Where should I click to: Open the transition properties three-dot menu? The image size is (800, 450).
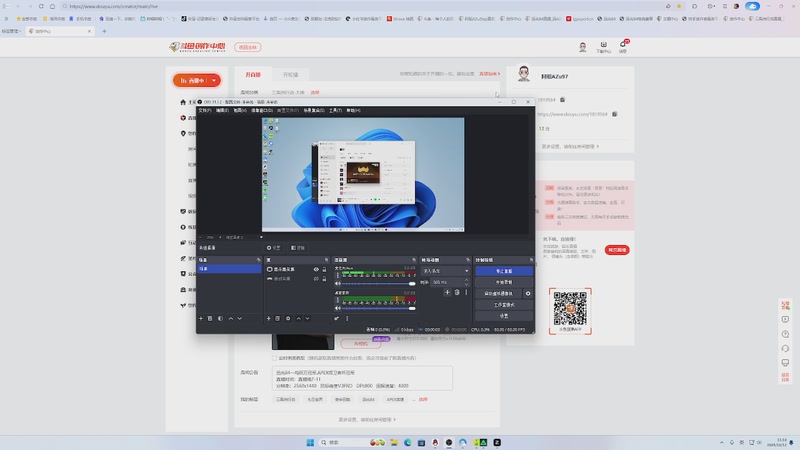[x=466, y=292]
